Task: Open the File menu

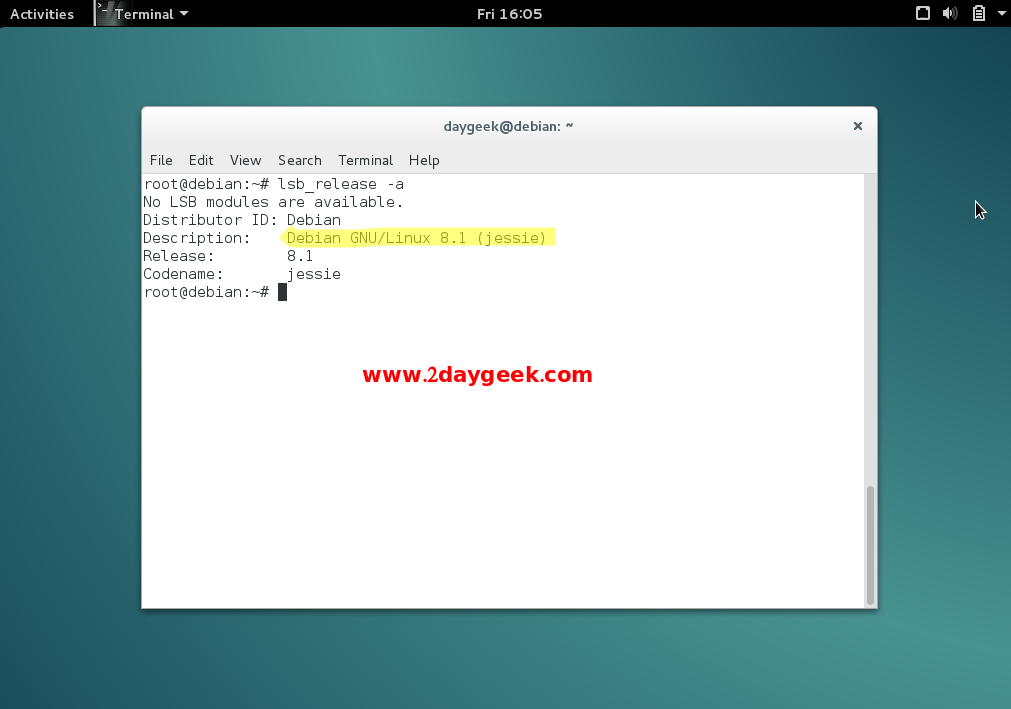Action: (161, 160)
